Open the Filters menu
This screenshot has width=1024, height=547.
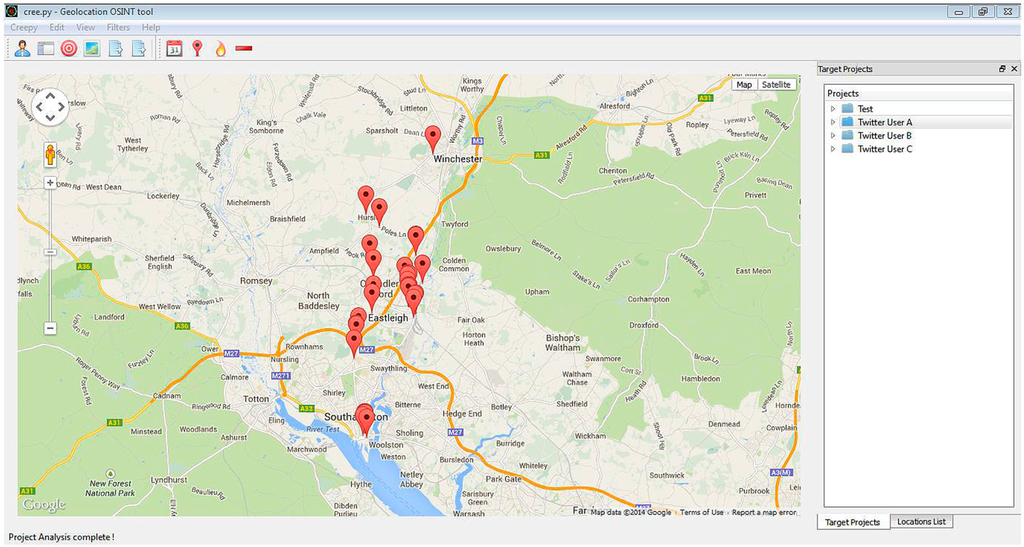pyautogui.click(x=118, y=27)
